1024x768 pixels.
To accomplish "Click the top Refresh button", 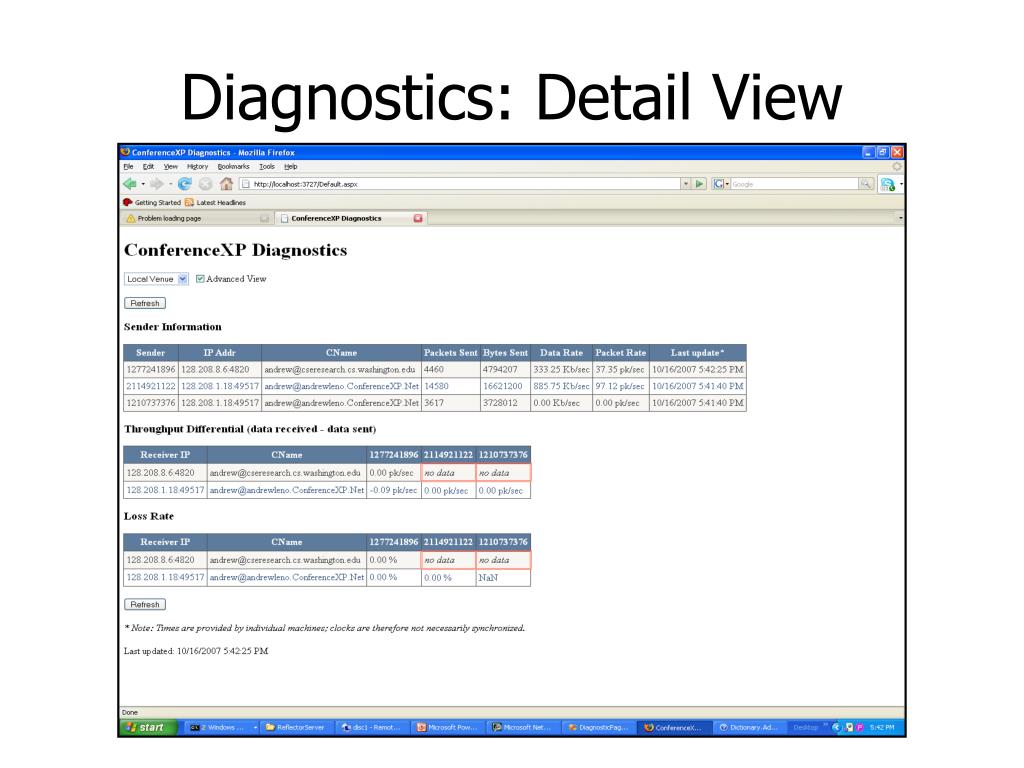I will click(145, 303).
